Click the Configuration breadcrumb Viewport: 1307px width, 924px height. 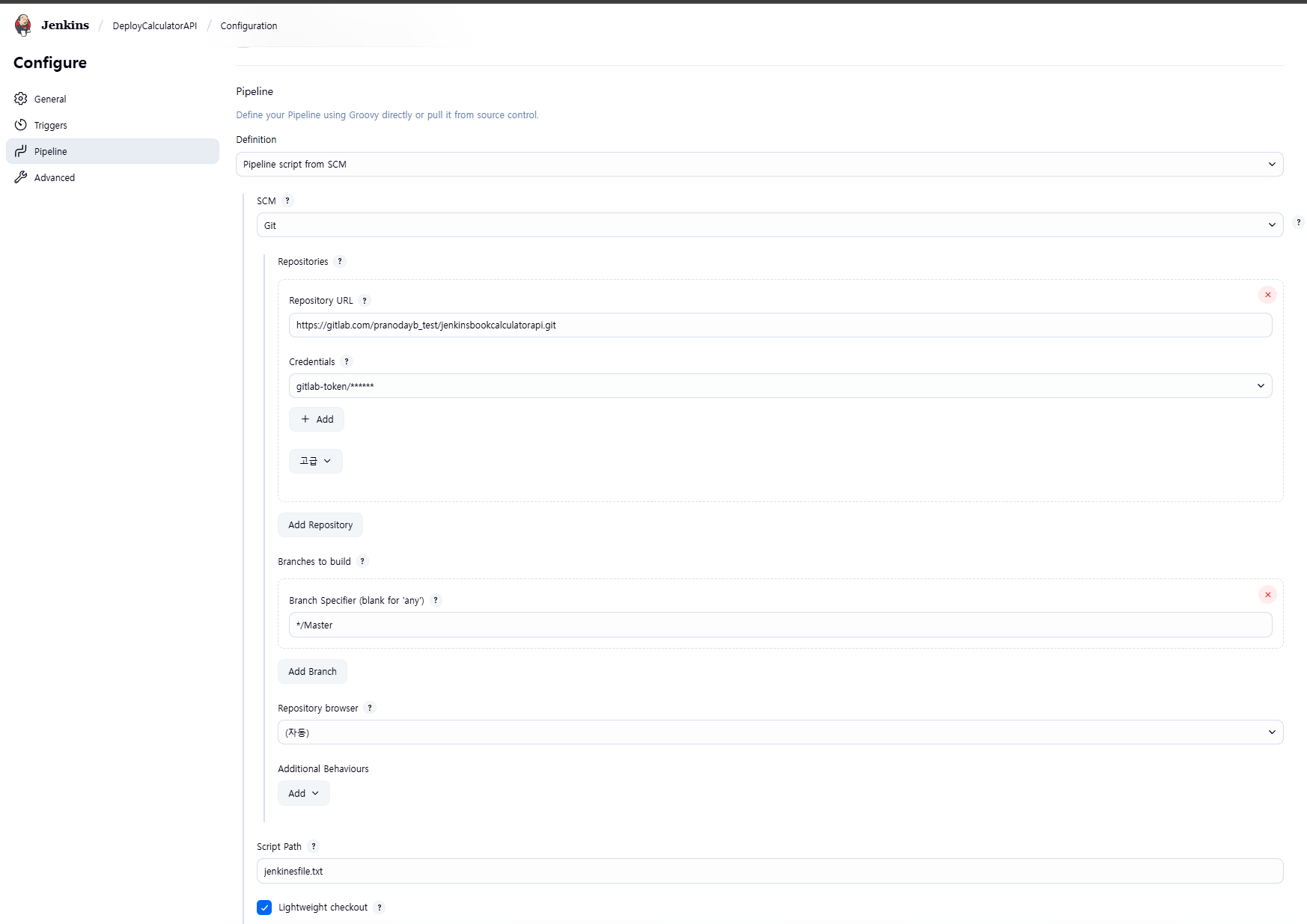tap(249, 25)
